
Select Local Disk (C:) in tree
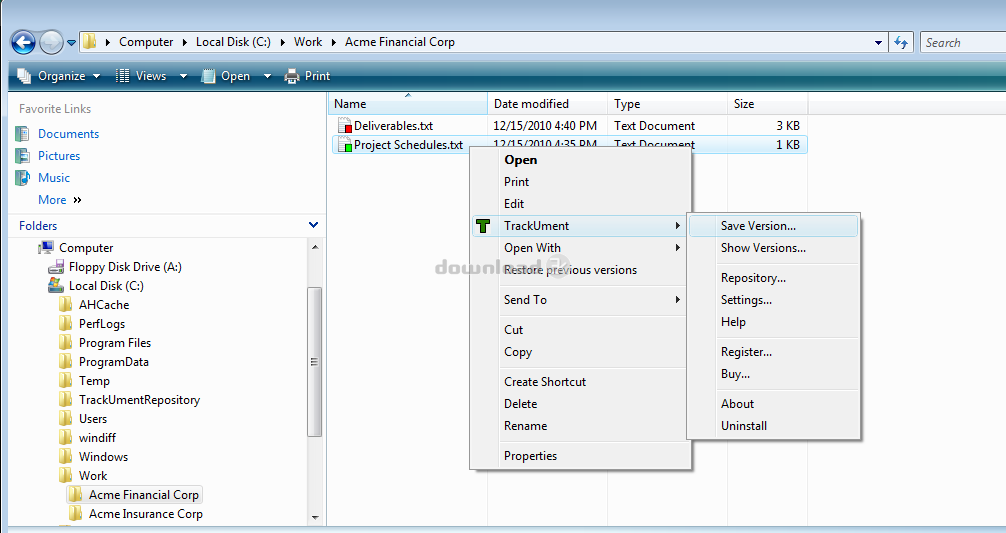coord(106,286)
